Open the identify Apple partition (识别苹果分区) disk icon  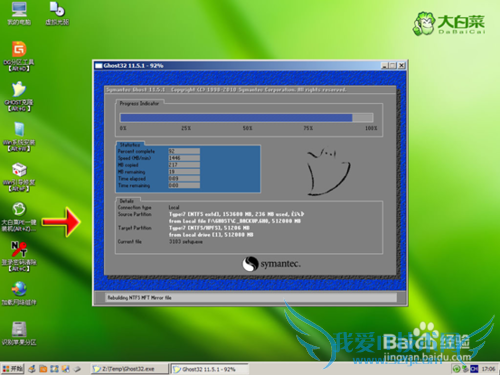click(19, 333)
